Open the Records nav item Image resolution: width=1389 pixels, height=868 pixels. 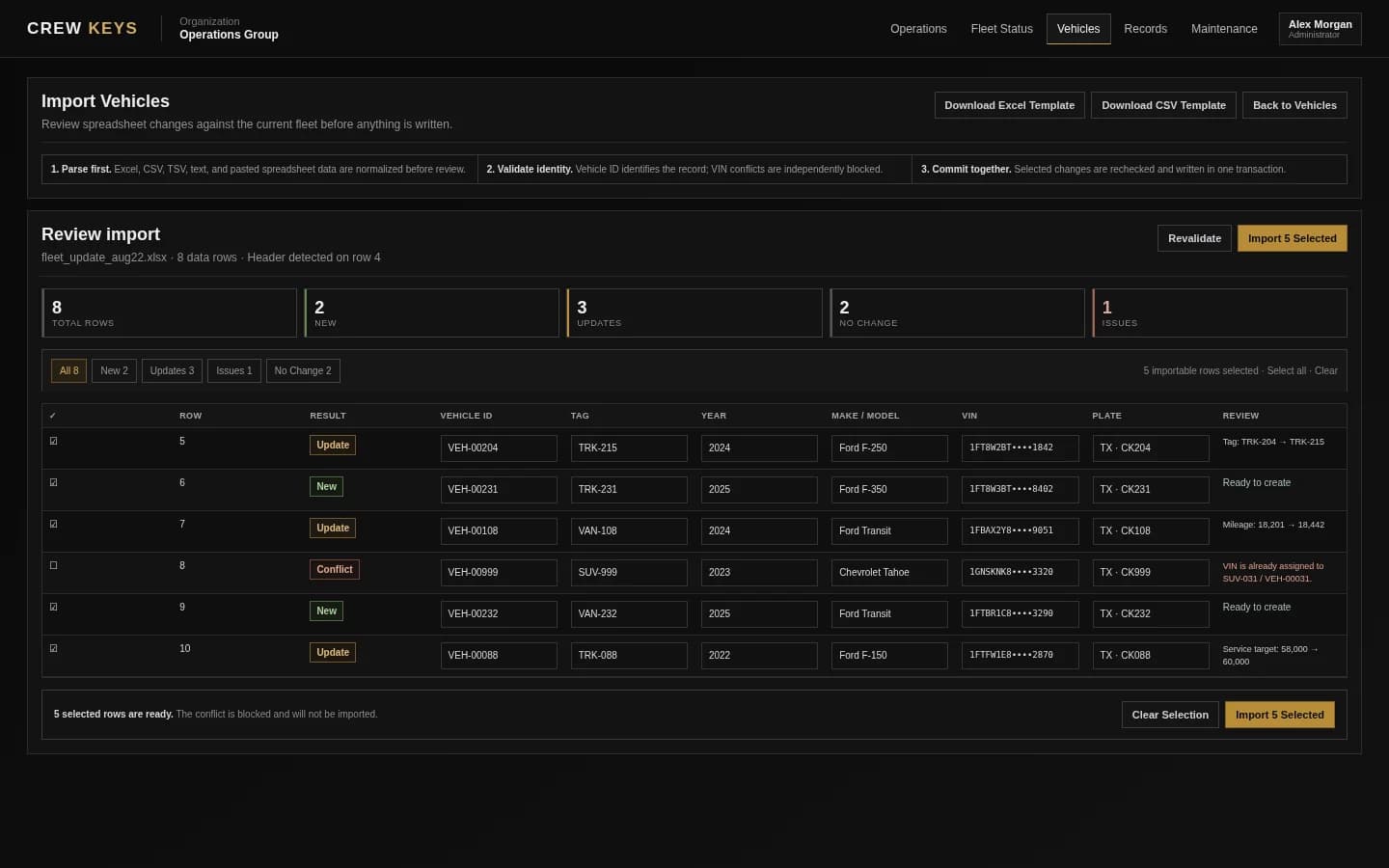1145,29
